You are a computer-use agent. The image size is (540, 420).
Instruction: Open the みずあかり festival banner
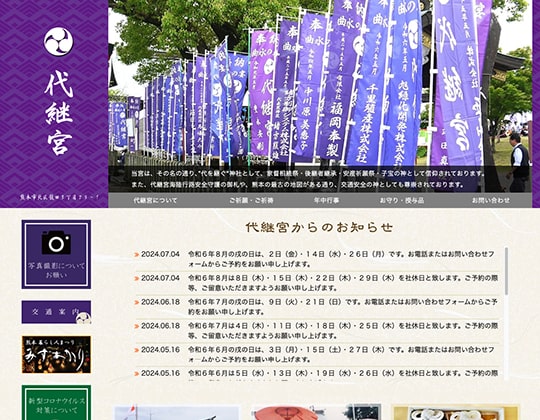[56, 355]
